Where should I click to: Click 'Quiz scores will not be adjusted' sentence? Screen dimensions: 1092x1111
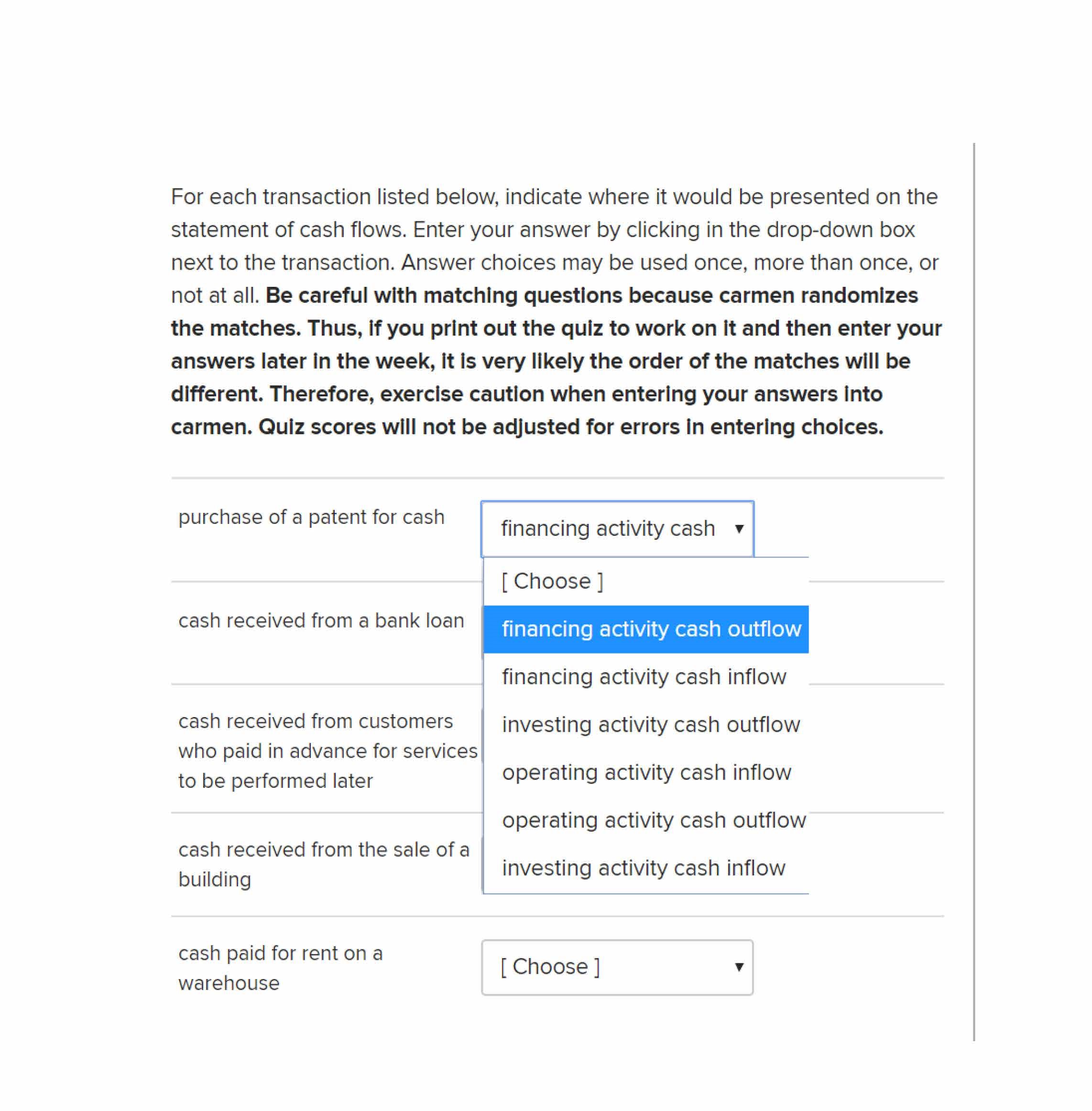(x=570, y=427)
